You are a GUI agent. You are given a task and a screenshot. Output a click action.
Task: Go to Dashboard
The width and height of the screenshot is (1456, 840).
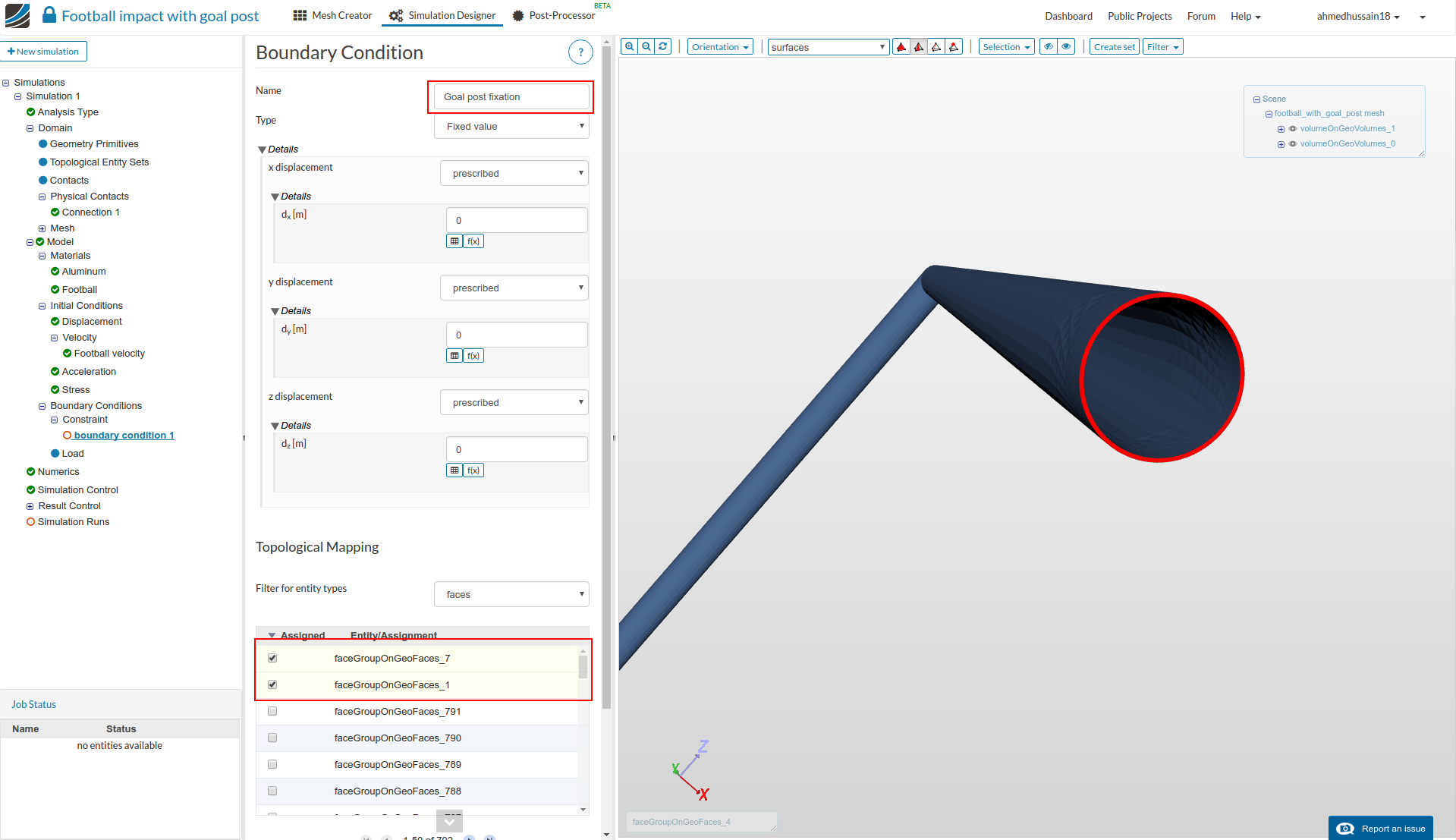(1068, 16)
